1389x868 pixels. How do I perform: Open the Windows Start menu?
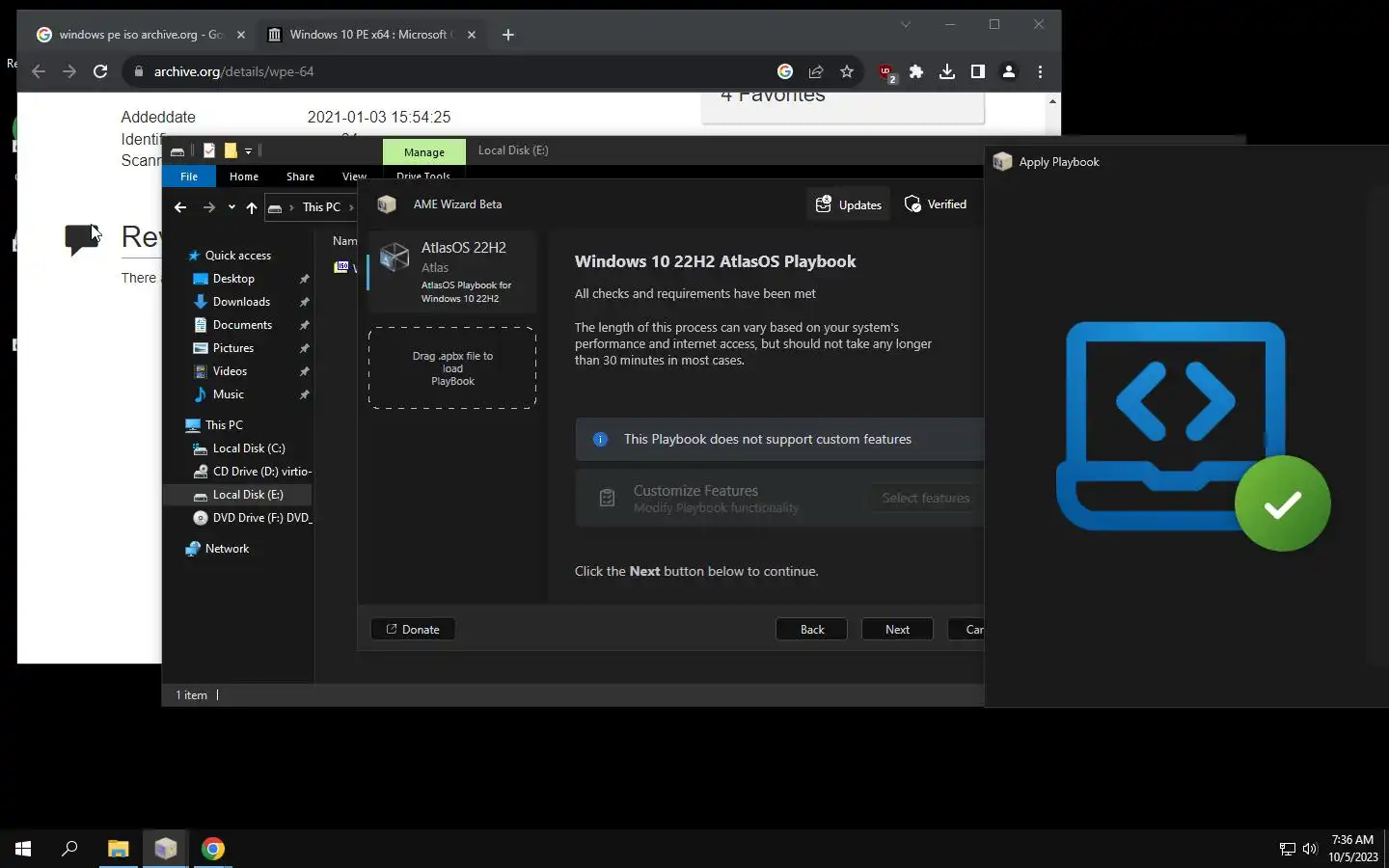pyautogui.click(x=23, y=849)
